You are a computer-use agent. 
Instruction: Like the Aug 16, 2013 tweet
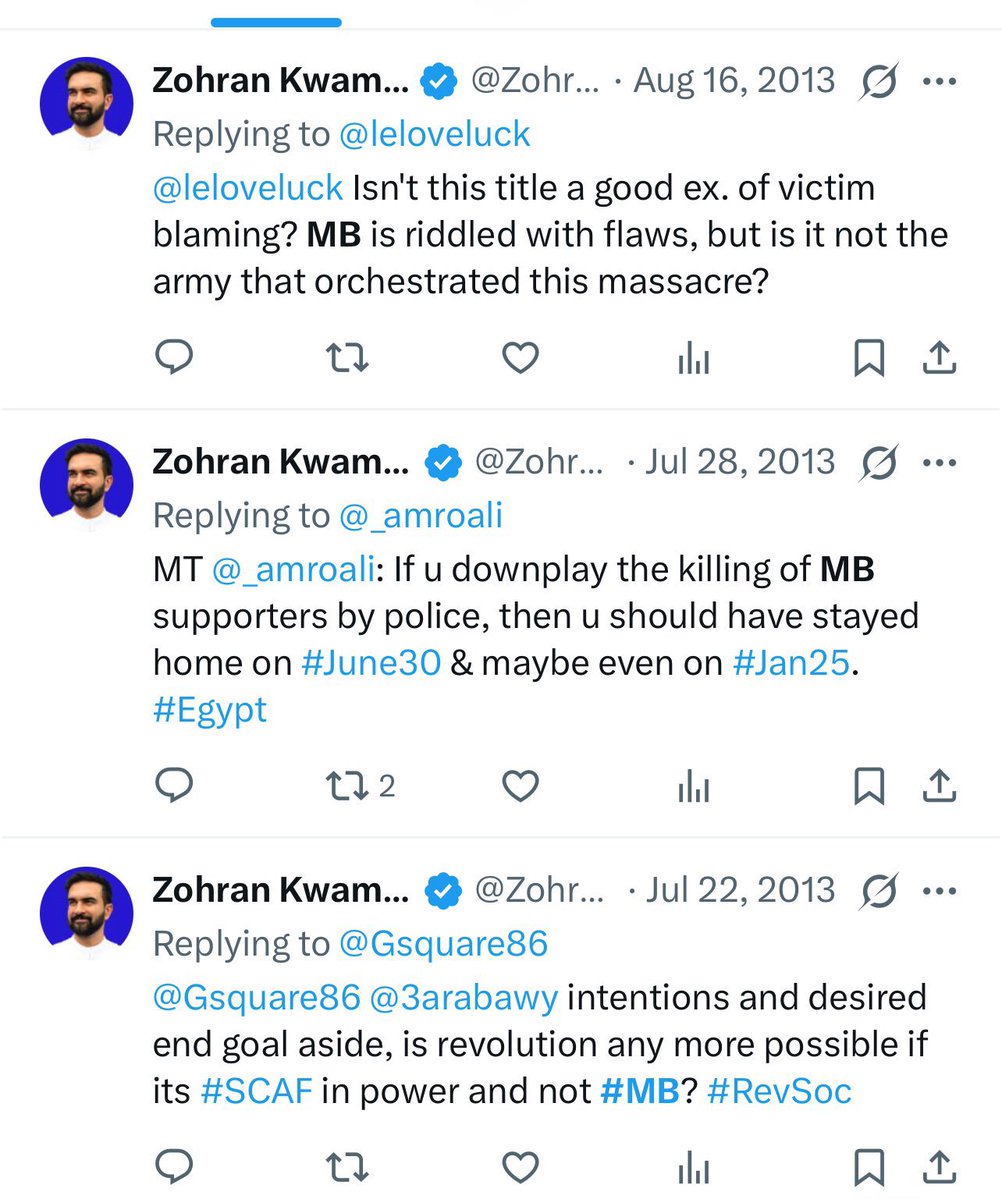pos(520,358)
